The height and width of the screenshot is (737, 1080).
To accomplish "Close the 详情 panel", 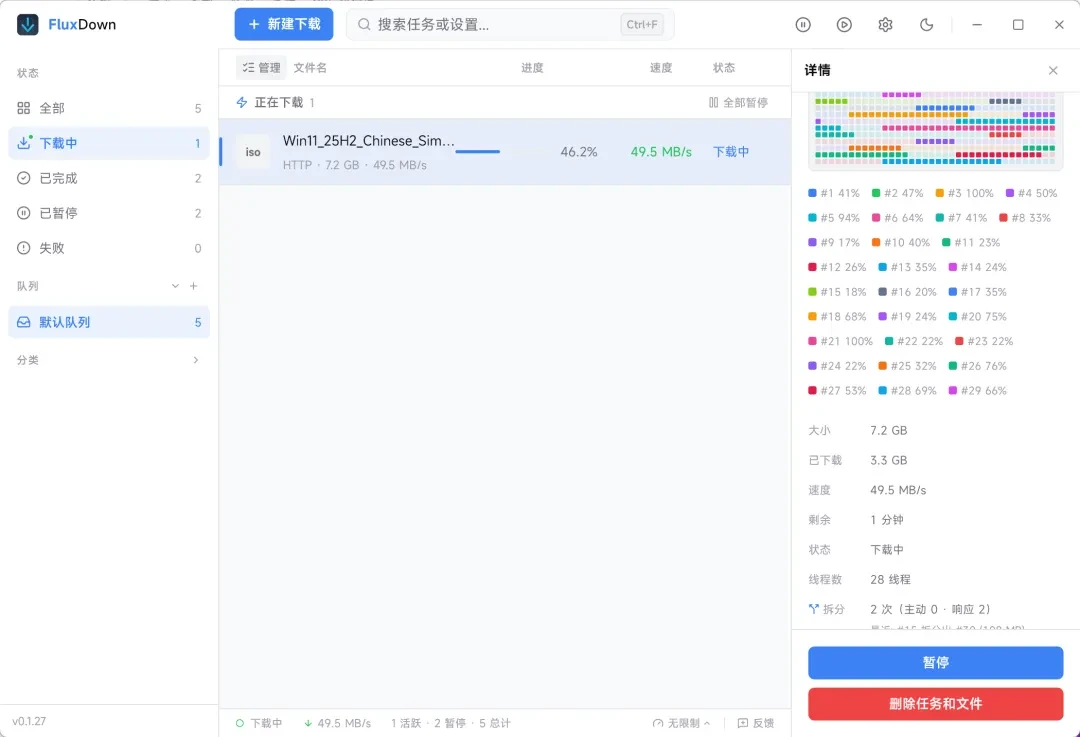I will point(1053,70).
